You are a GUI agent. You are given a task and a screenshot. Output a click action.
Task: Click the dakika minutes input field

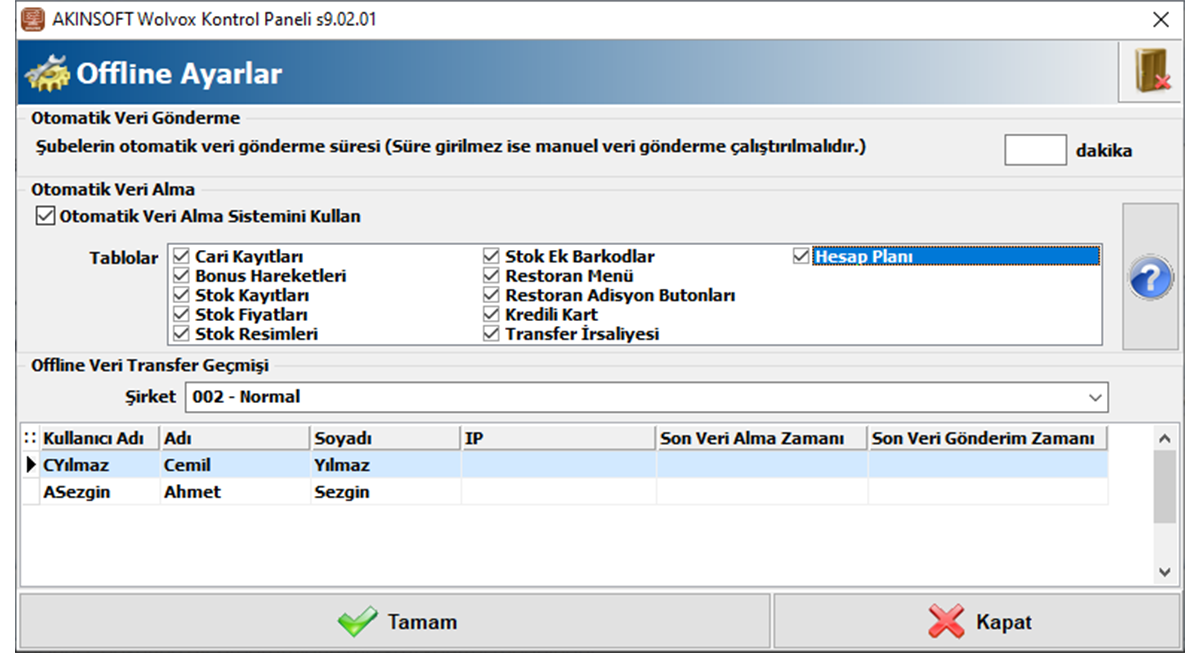pos(1035,150)
